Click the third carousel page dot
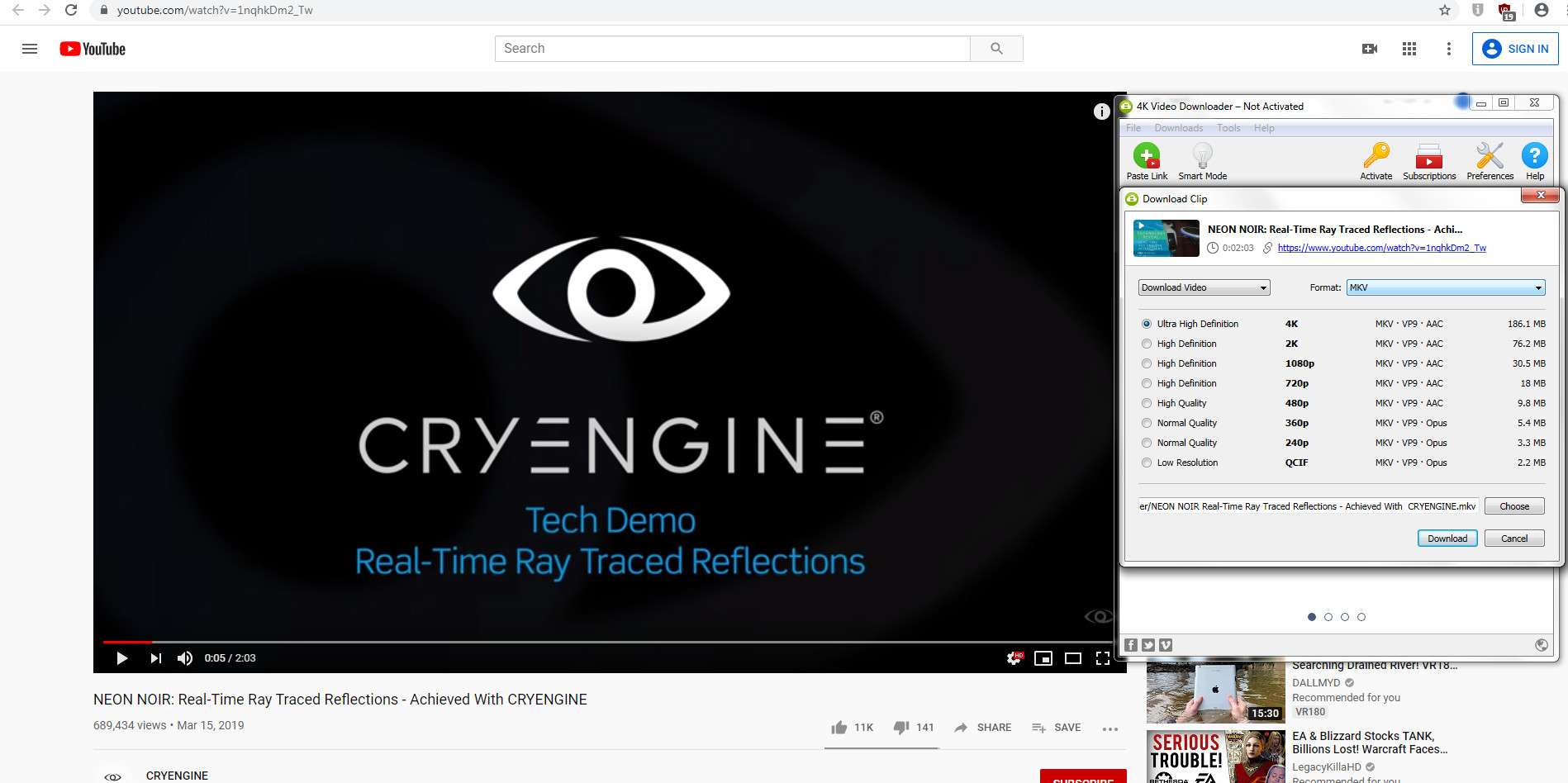This screenshot has width=1568, height=783. (1345, 617)
